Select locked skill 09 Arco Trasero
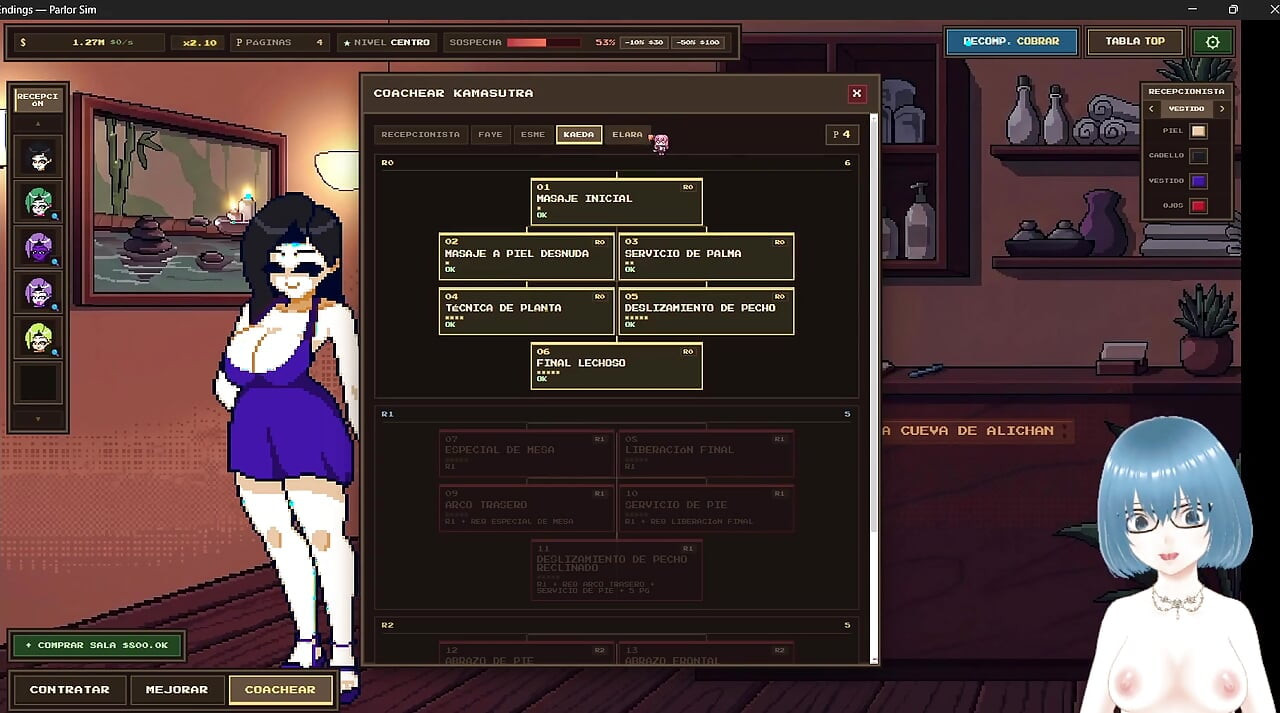This screenshot has width=1280, height=713. (526, 508)
